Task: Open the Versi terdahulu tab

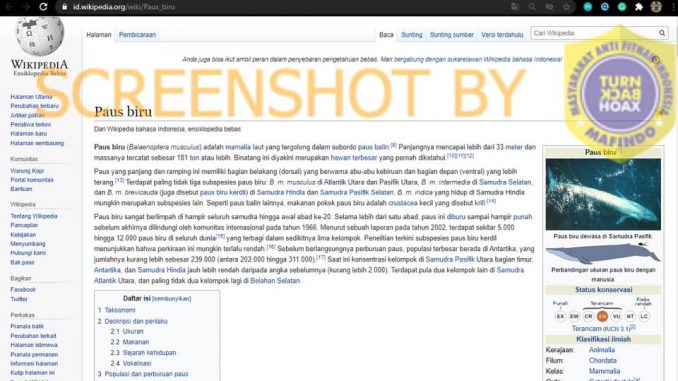Action: (x=502, y=35)
